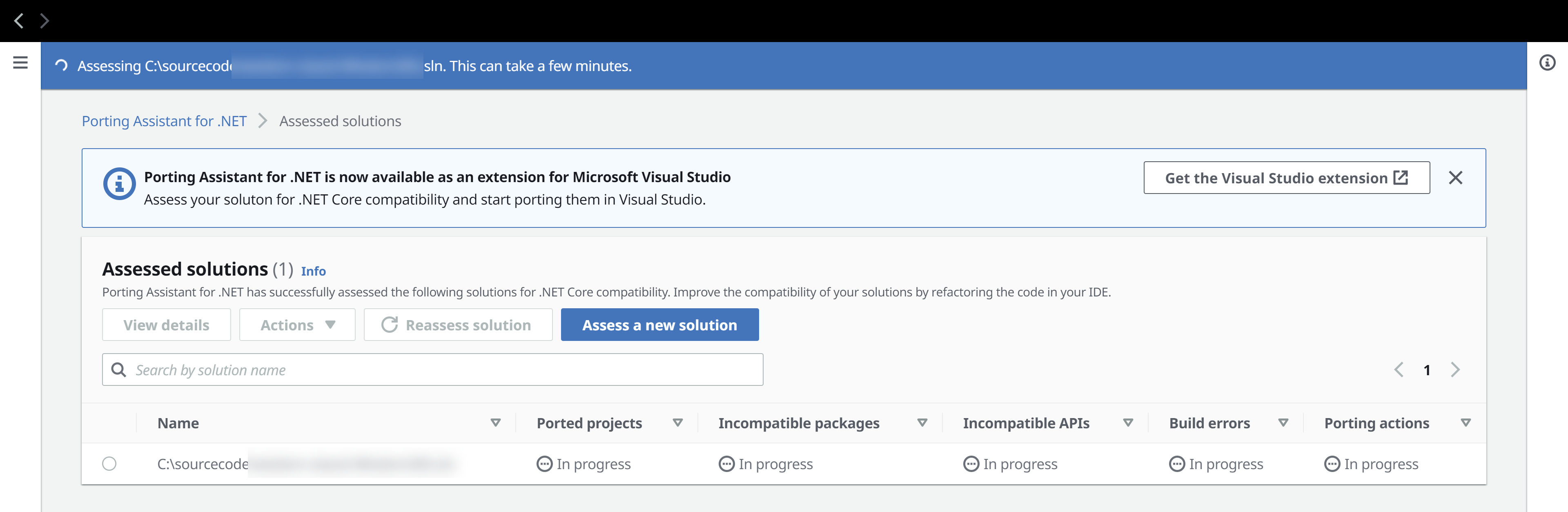Click the Porting actions column header
This screenshot has height=512, width=1568.
coord(1376,423)
